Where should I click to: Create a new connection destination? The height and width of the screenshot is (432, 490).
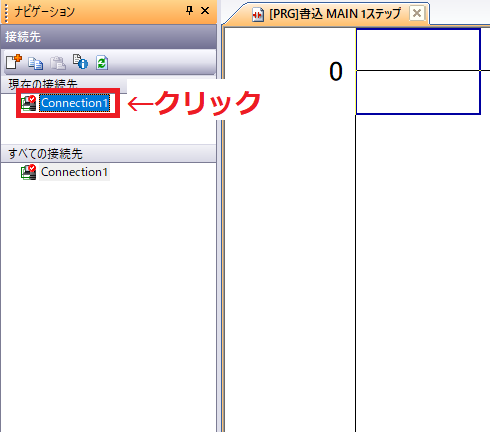click(14, 62)
